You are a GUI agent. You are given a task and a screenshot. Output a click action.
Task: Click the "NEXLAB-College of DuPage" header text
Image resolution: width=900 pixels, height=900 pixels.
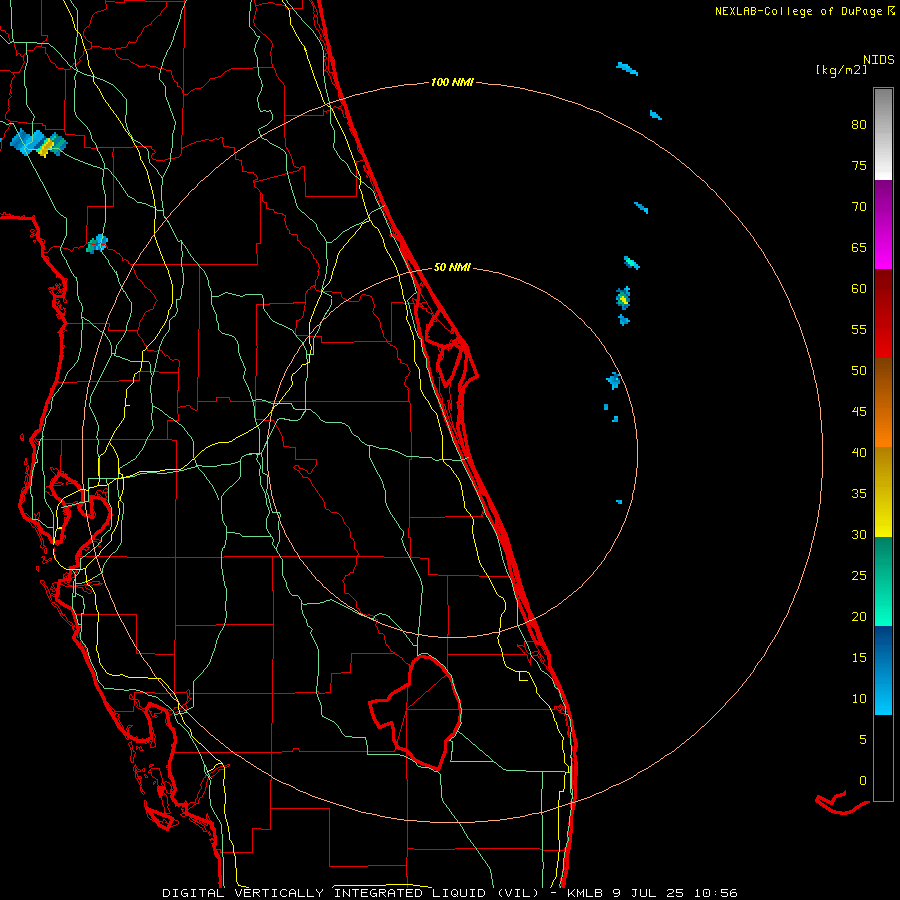(799, 11)
